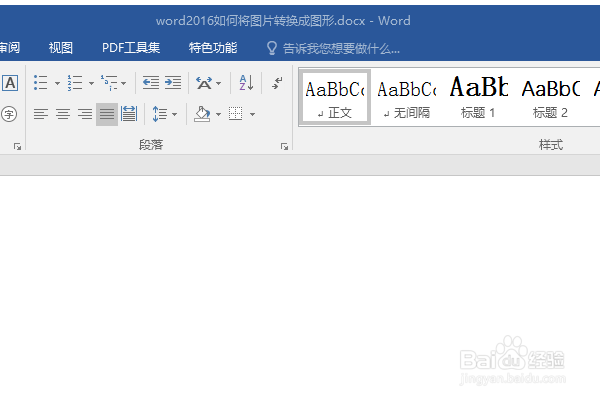Open the Borders dropdown arrow

[x=253, y=114]
